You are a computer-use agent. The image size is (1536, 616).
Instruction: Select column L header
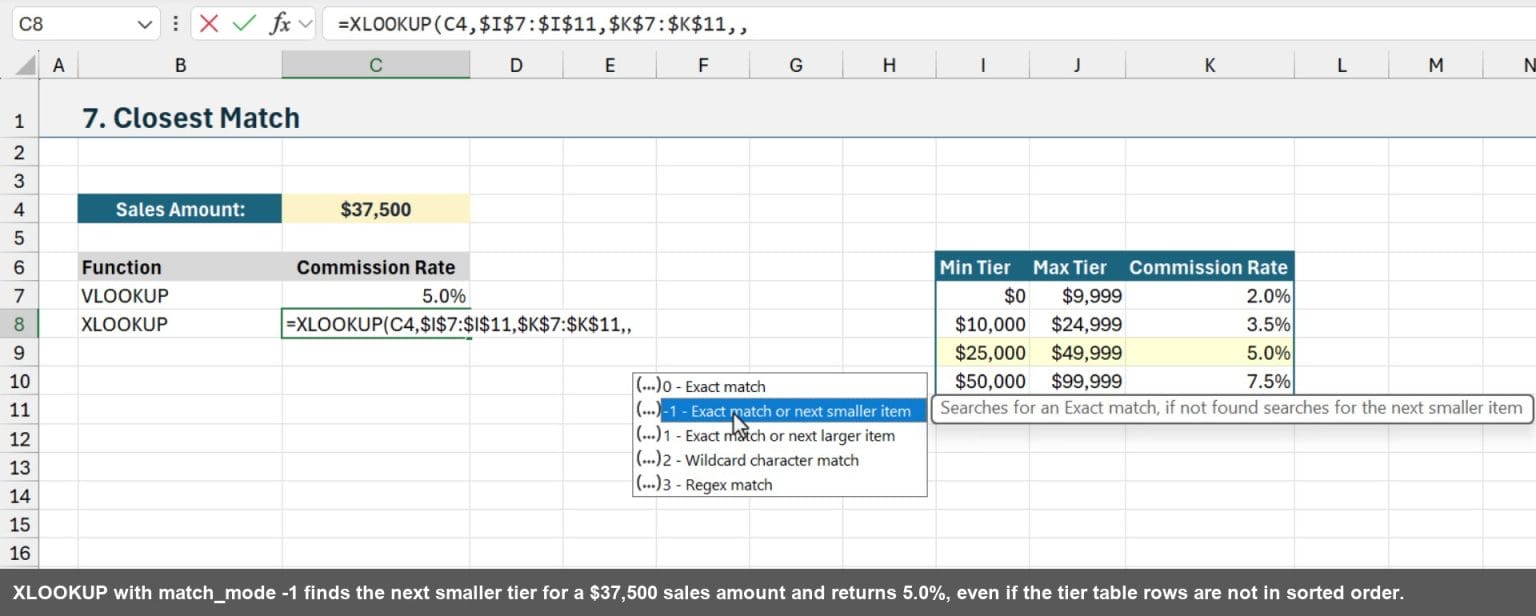1341,65
